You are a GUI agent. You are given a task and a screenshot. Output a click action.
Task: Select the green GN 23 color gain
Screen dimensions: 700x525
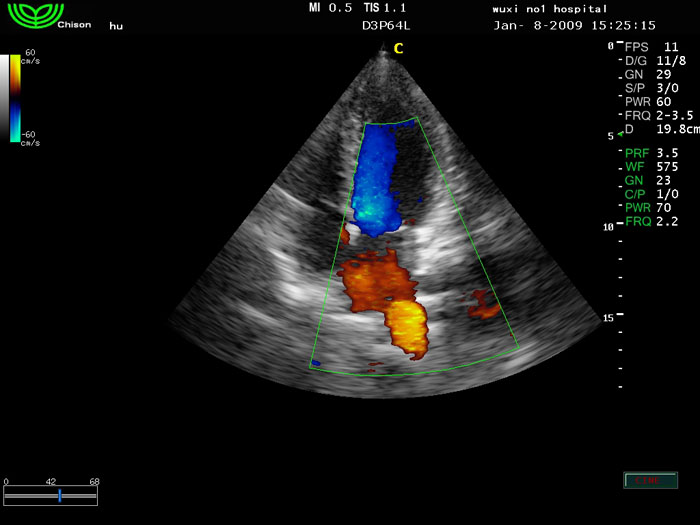click(658, 180)
